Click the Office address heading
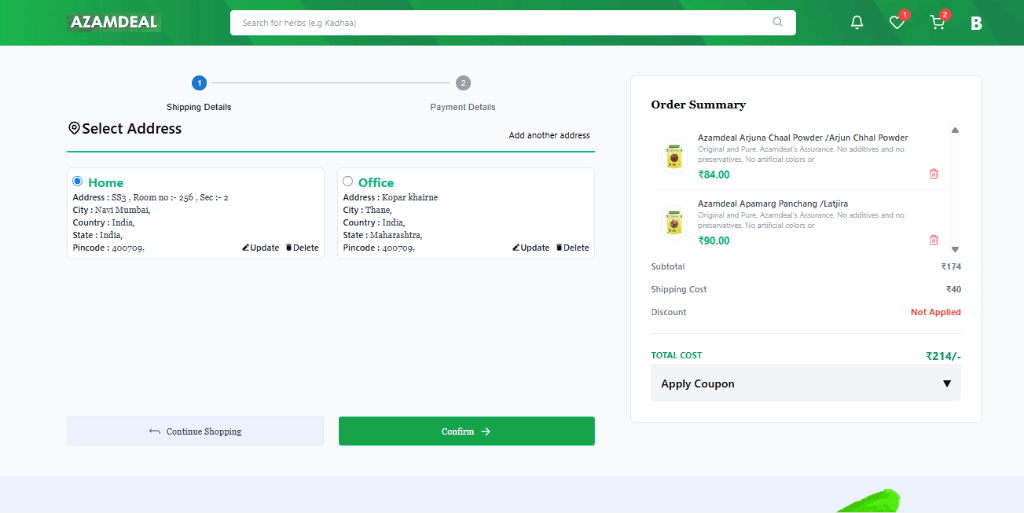This screenshot has height=513, width=1024. click(x=376, y=183)
